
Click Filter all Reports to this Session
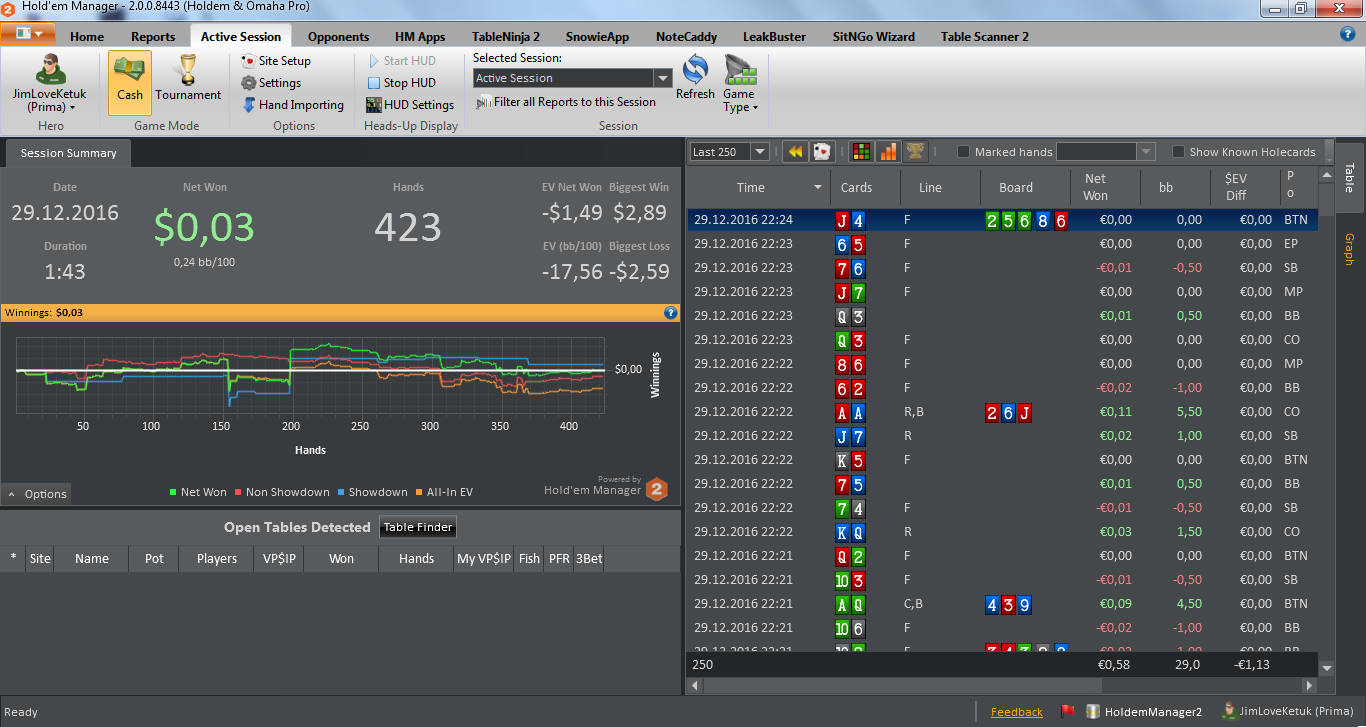(x=566, y=102)
